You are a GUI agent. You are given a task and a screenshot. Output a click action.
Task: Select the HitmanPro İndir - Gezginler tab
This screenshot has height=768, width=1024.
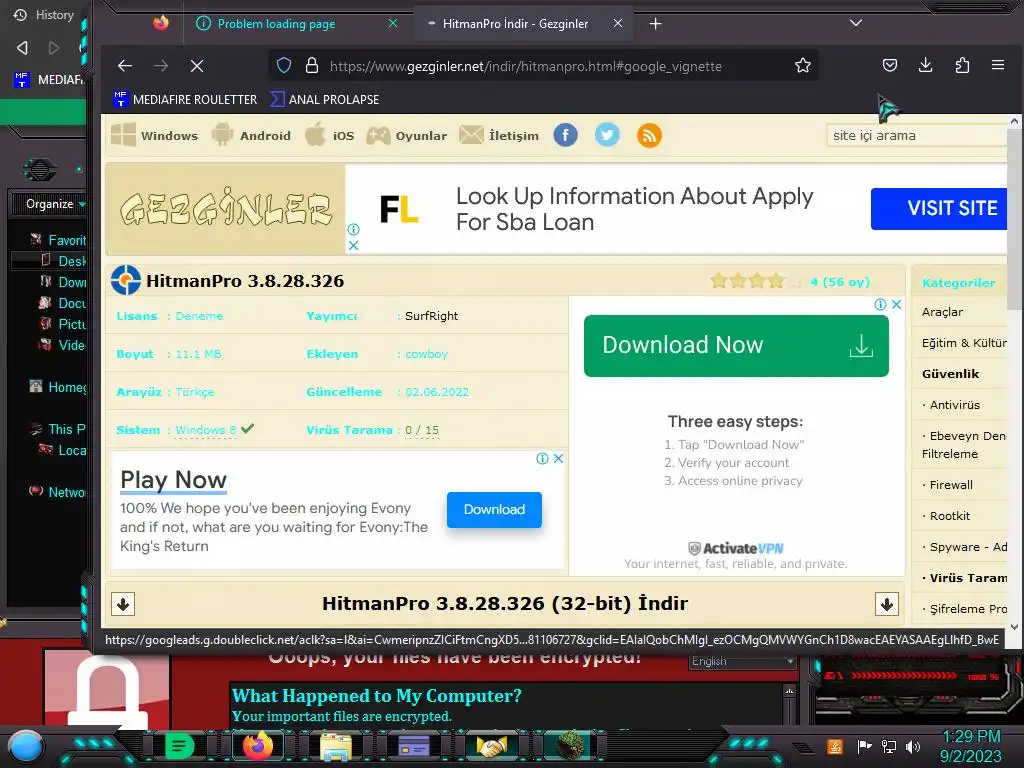pos(515,24)
